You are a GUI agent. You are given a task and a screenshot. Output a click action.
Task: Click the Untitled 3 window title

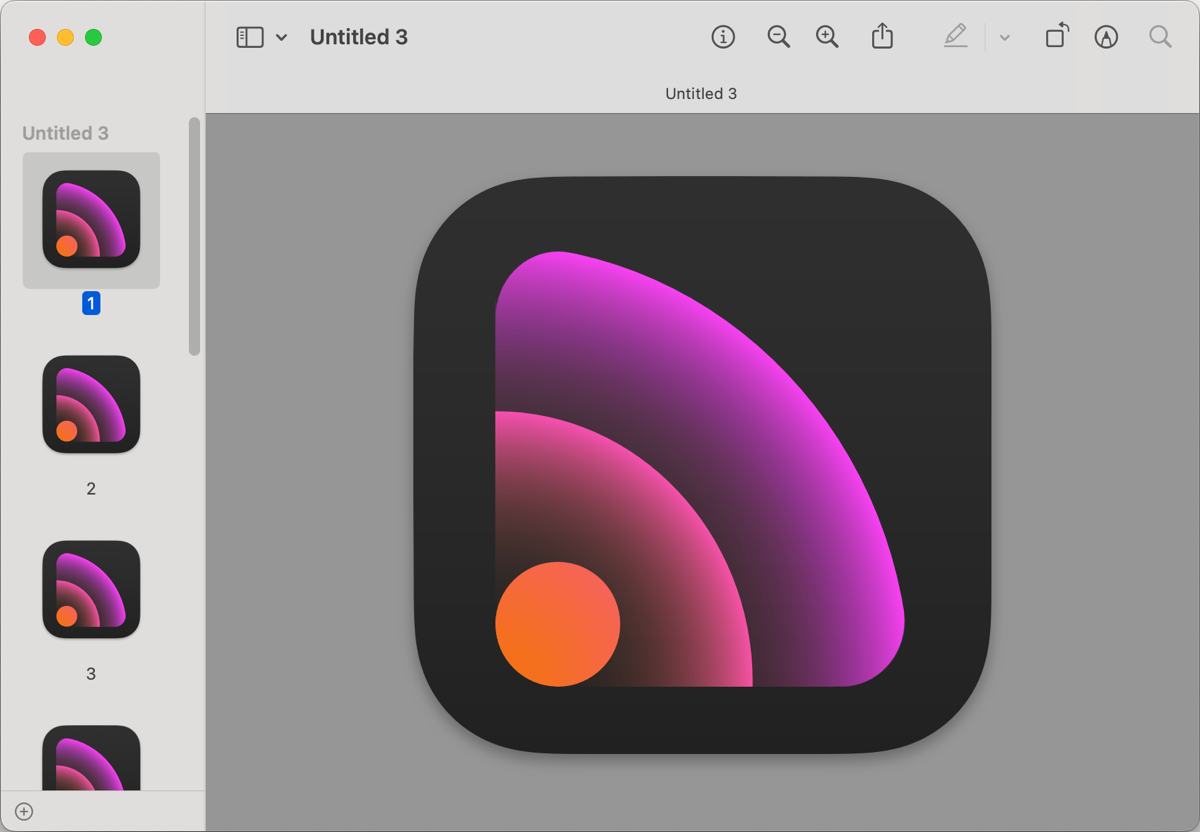tap(359, 37)
